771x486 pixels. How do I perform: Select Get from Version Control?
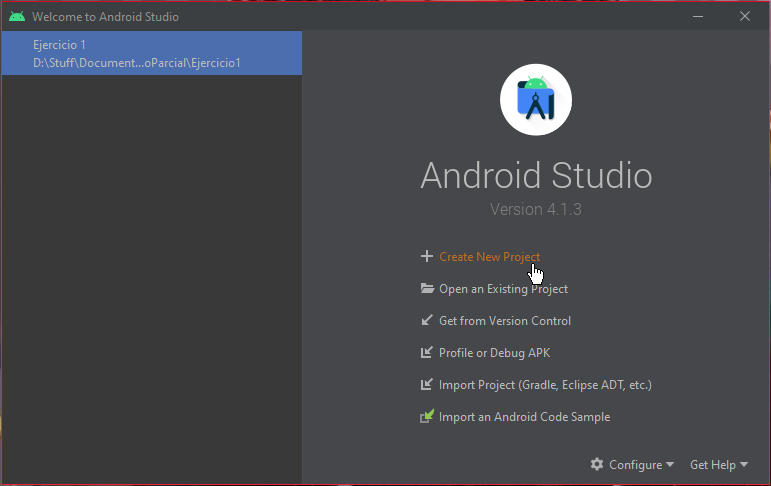504,321
